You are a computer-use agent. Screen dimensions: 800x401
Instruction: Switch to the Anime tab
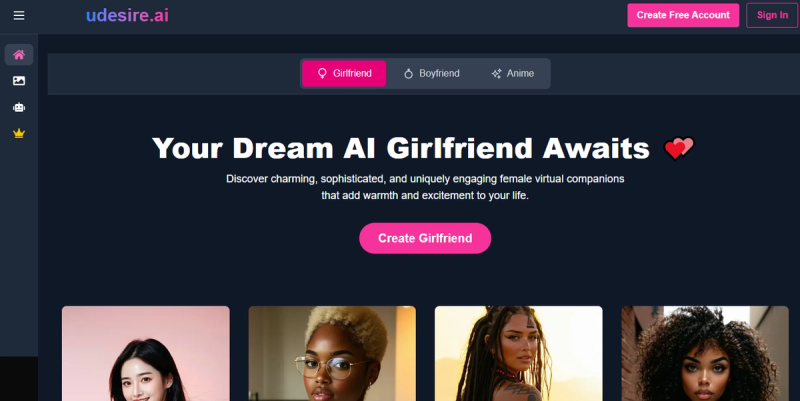512,73
